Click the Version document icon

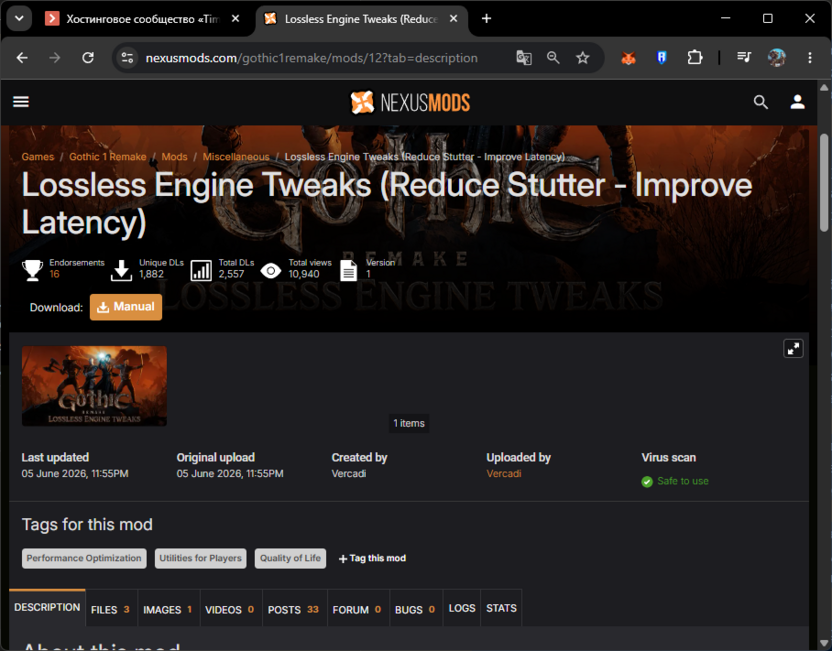coord(348,271)
